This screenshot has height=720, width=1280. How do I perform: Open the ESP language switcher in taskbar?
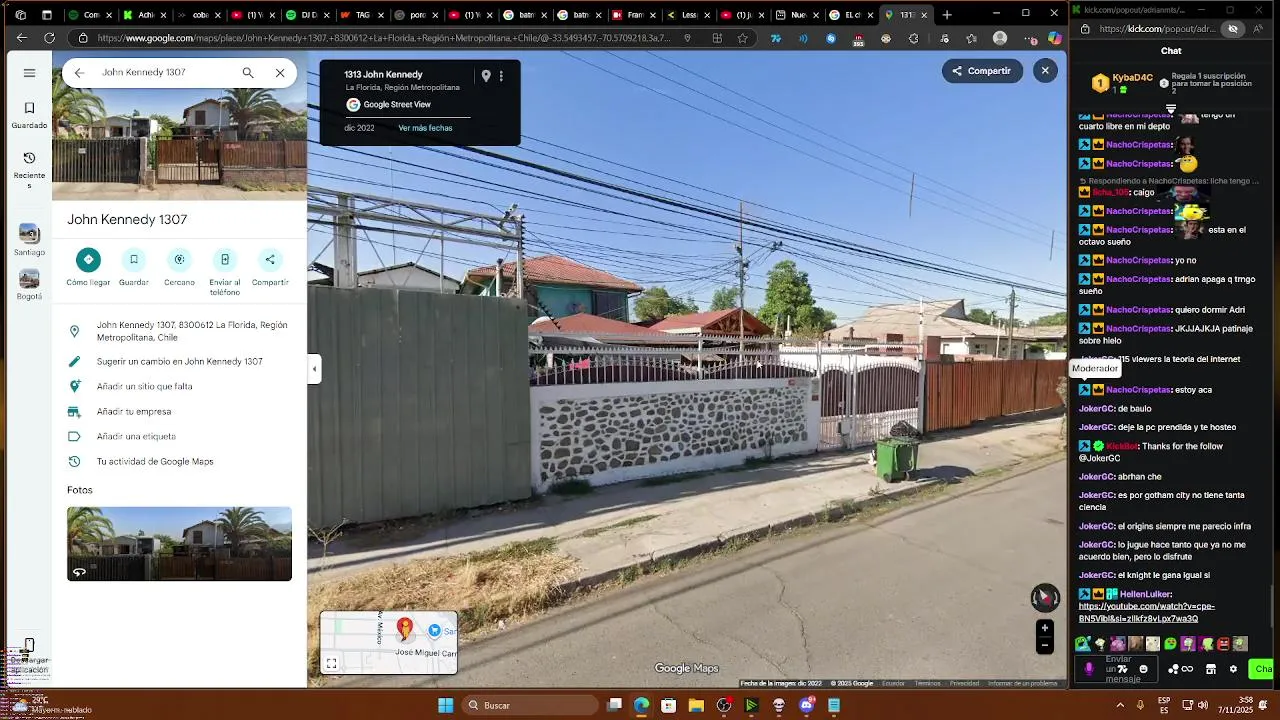pos(1164,705)
